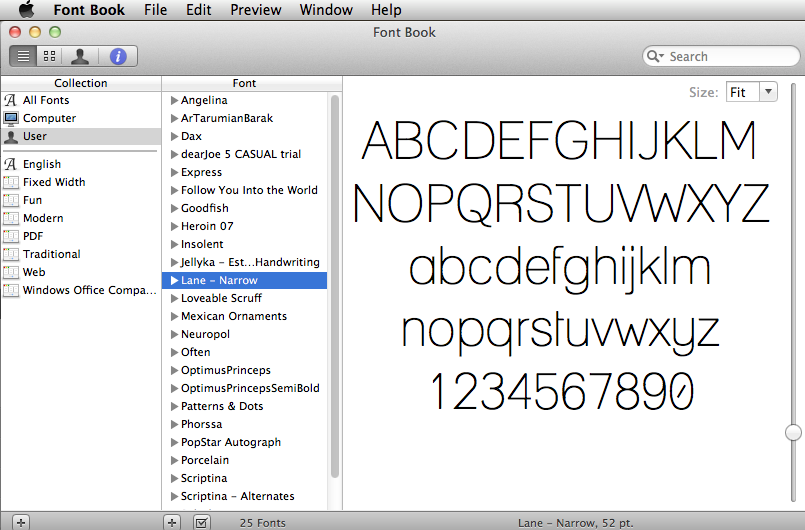Image resolution: width=805 pixels, height=530 pixels.
Task: Open the Window menu
Action: (x=326, y=10)
